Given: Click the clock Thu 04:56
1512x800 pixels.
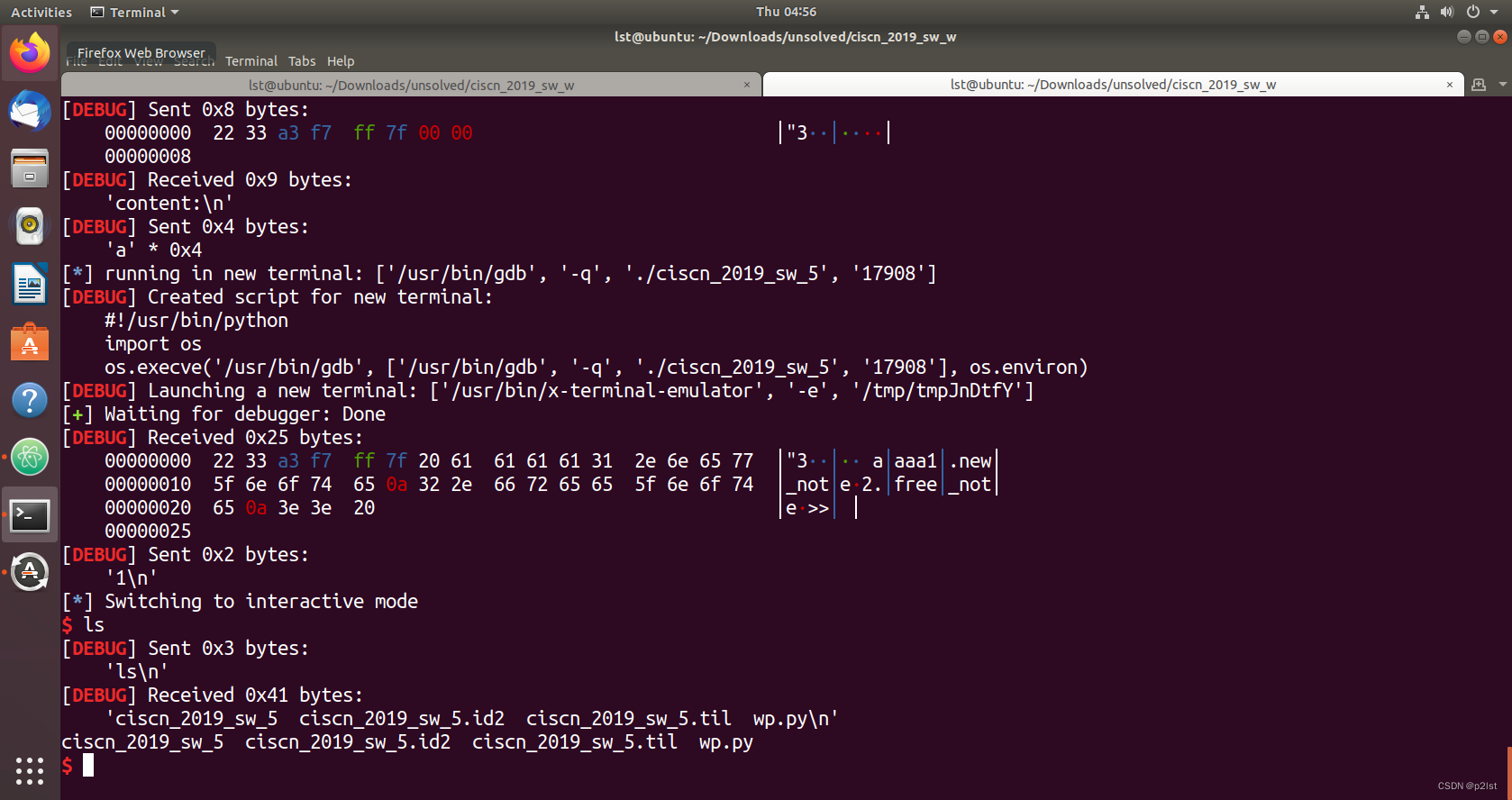Looking at the screenshot, I should tap(786, 12).
